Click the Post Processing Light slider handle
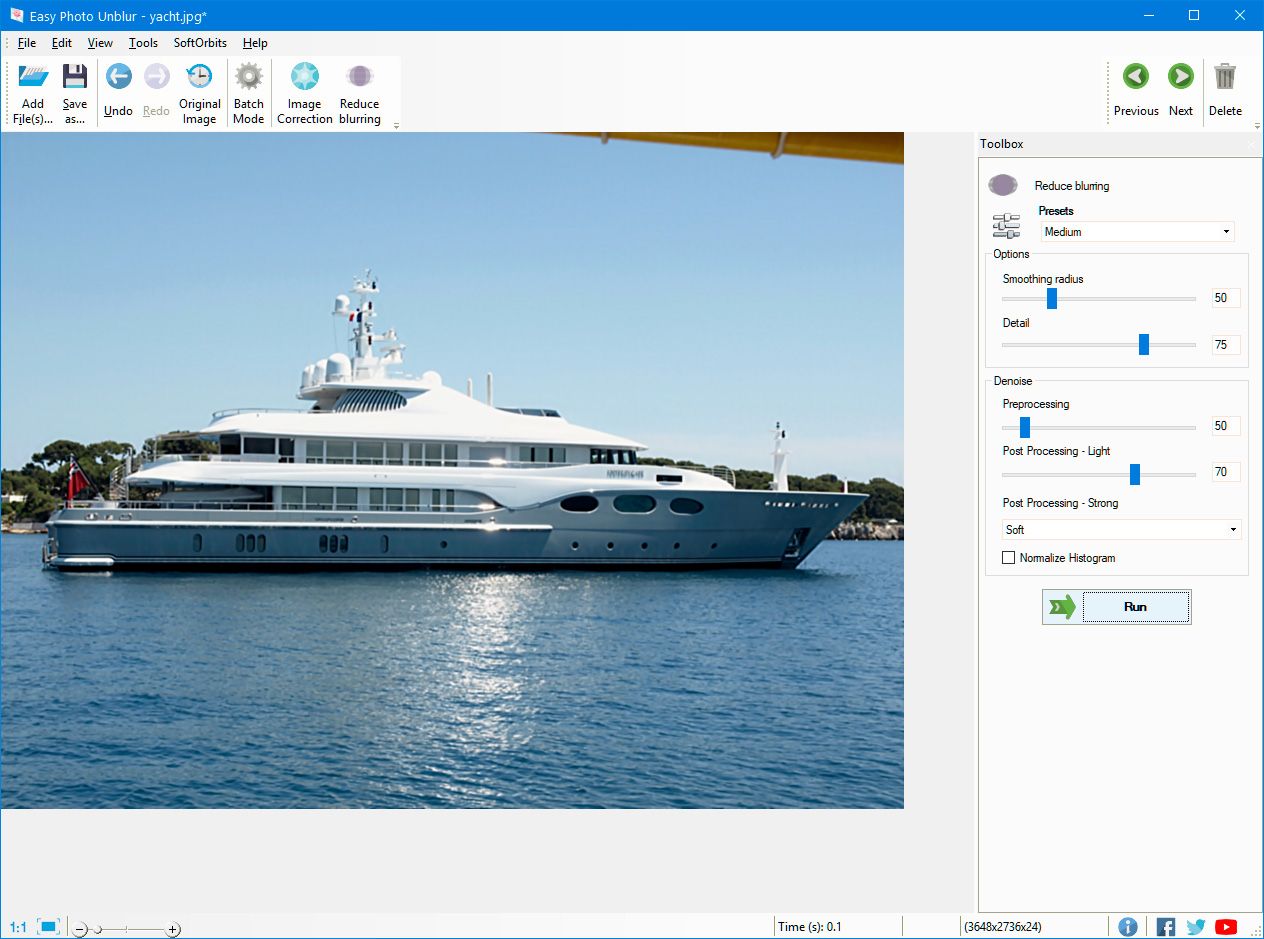Screen dimensions: 1264x939 coord(1135,473)
